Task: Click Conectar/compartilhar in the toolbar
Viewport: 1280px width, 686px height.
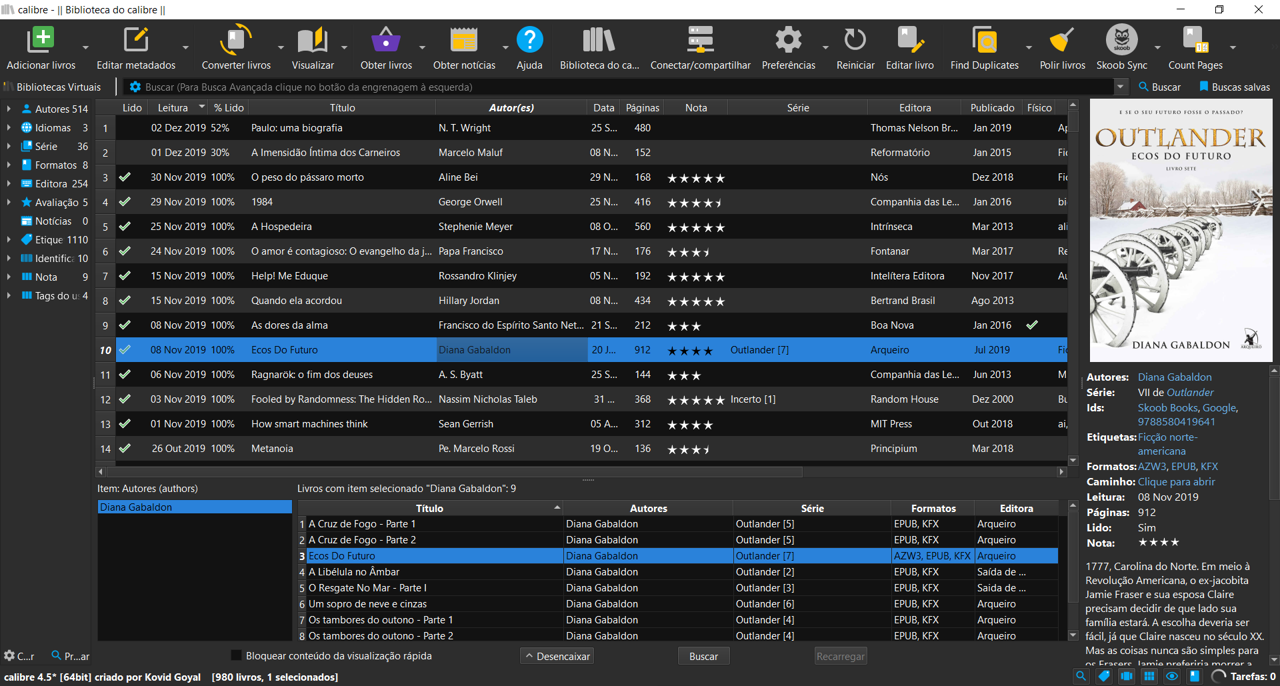Action: (x=700, y=41)
